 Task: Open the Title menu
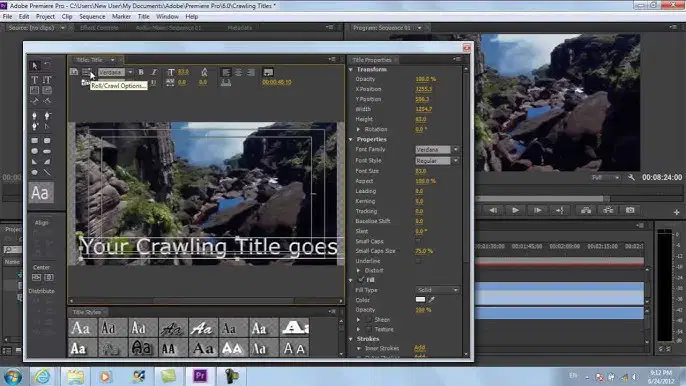[x=144, y=17]
